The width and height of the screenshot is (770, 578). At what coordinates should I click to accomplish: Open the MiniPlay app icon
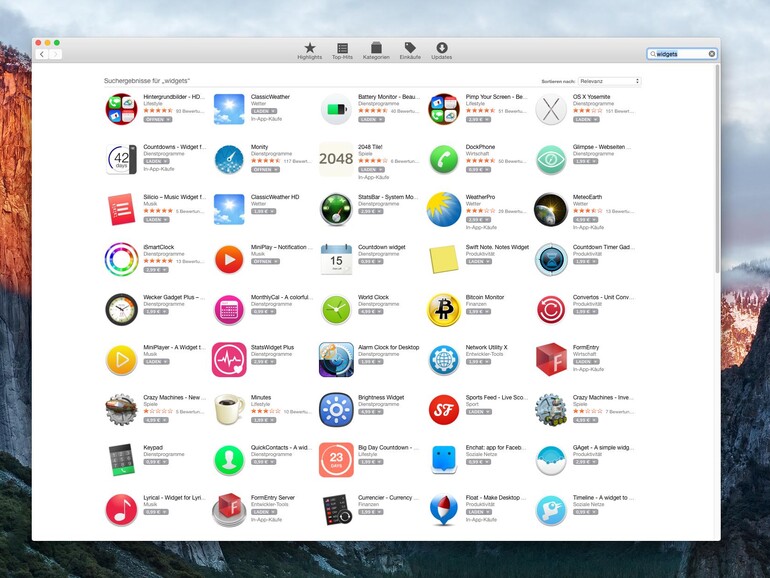pyautogui.click(x=229, y=259)
